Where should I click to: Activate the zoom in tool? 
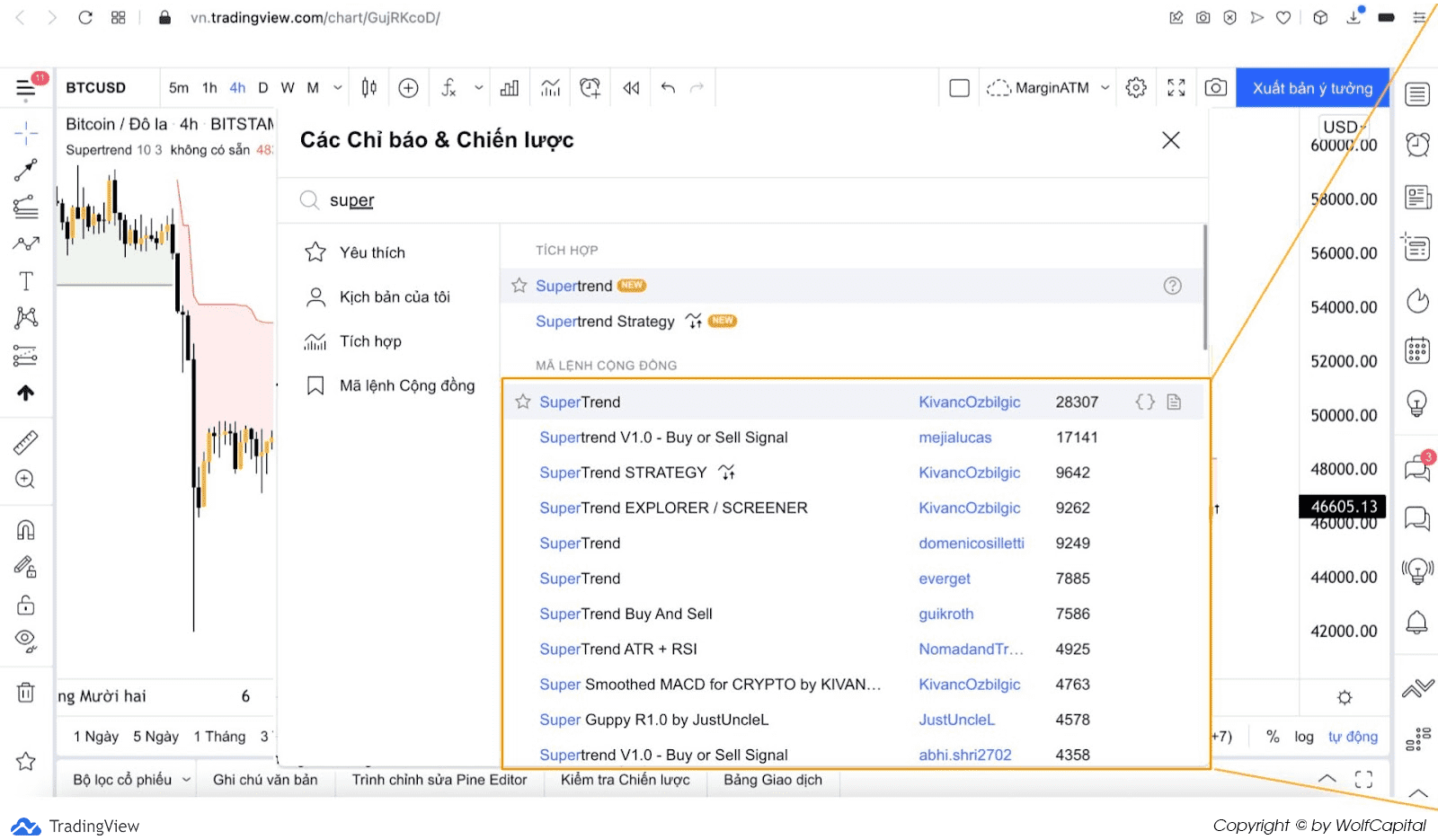click(26, 479)
